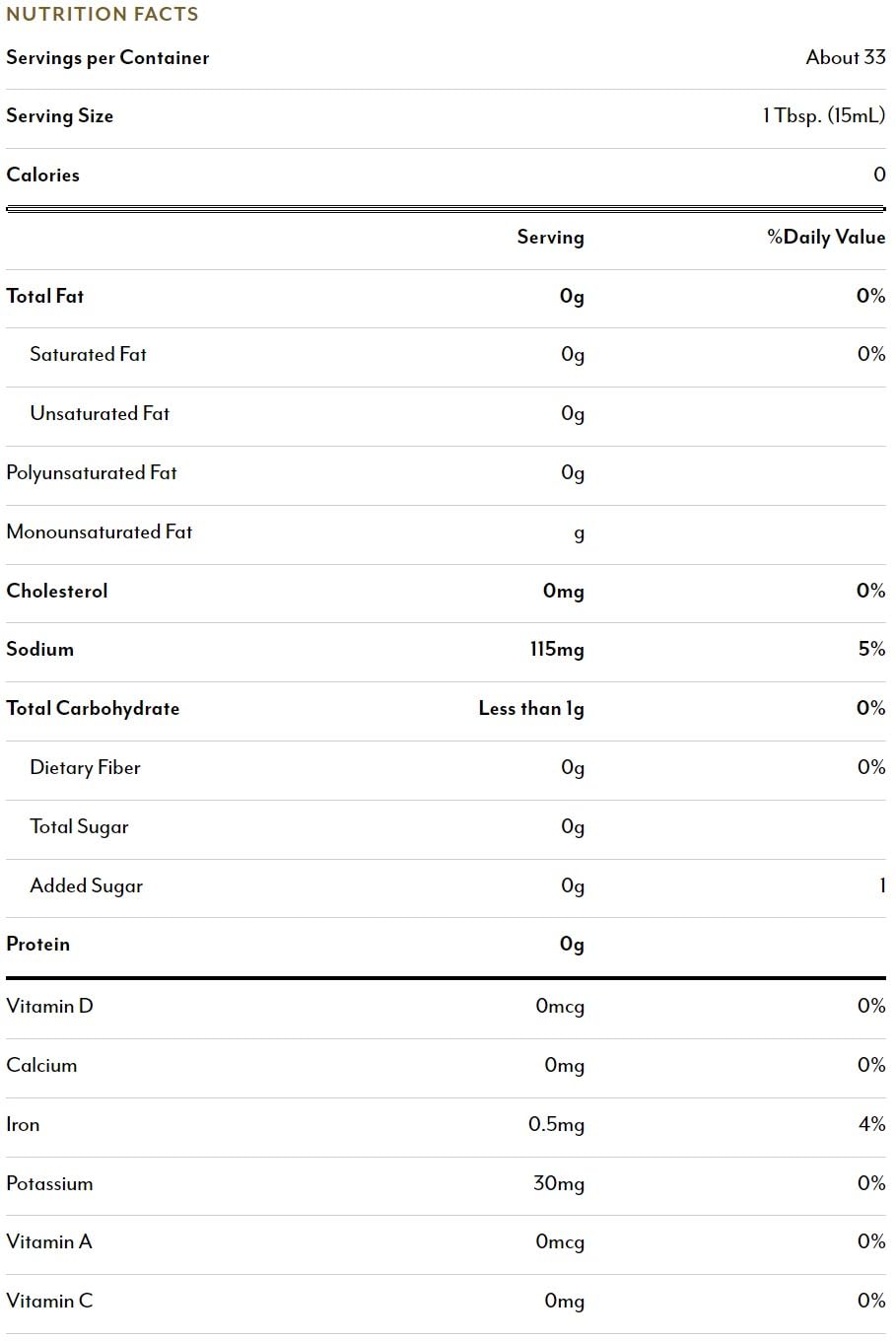The image size is (896, 1342).
Task: Select the 'About 33' servings value
Action: click(x=845, y=58)
